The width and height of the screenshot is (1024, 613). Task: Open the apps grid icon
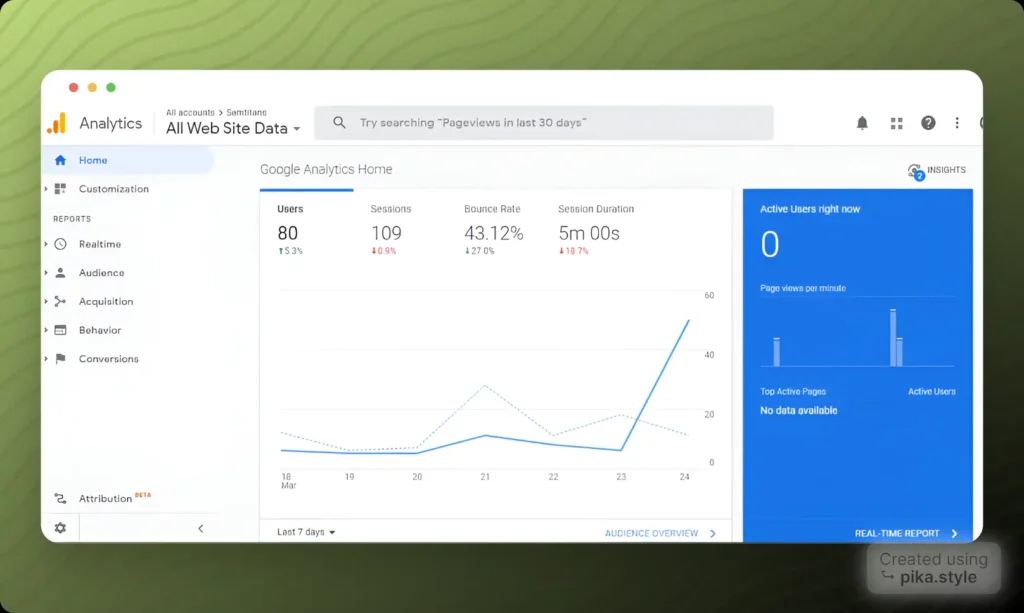click(897, 123)
